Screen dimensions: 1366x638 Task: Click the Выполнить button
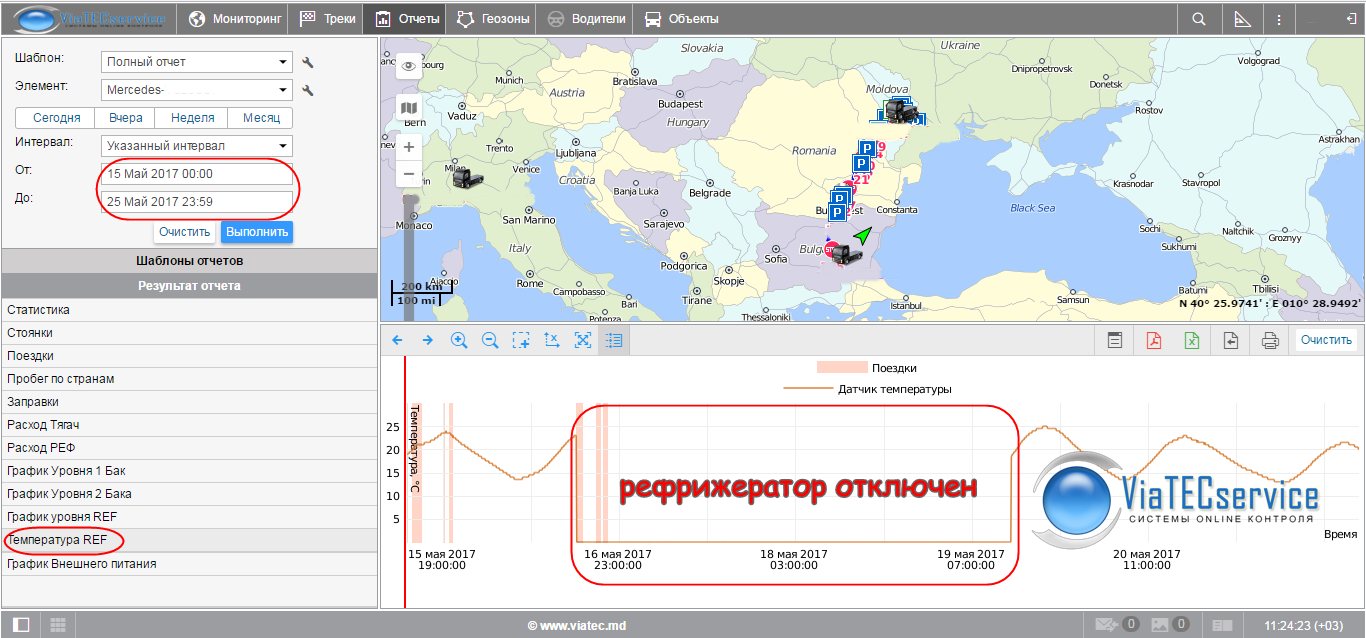(x=257, y=232)
